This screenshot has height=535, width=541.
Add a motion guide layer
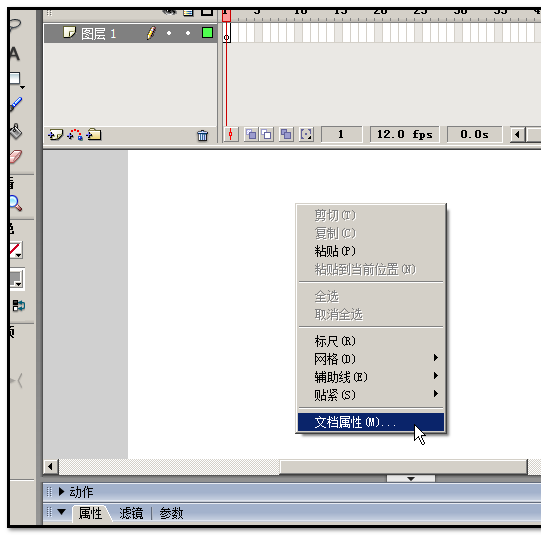[75, 135]
